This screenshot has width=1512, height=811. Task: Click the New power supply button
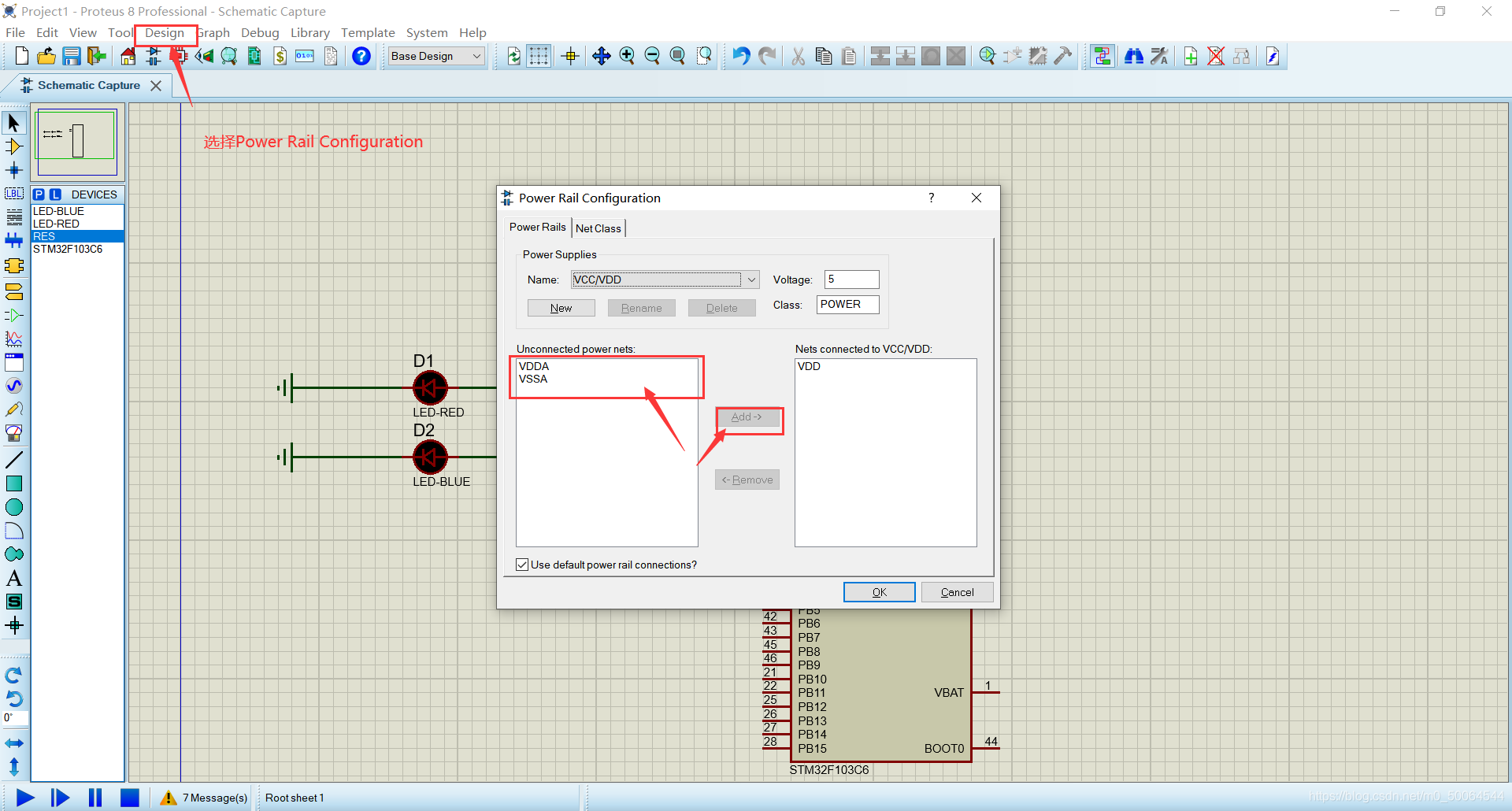[561, 308]
